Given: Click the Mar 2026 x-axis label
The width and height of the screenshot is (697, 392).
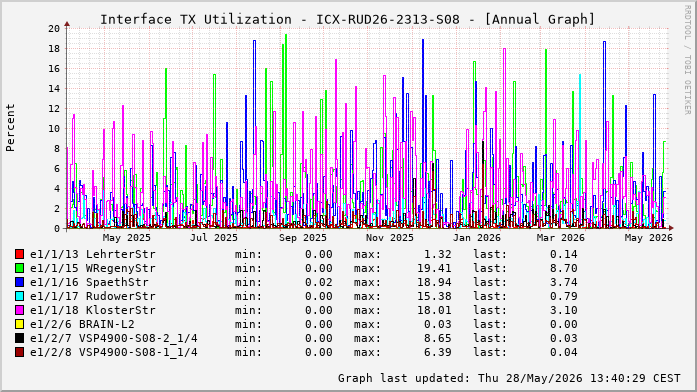Looking at the screenshot, I should pos(561,238).
